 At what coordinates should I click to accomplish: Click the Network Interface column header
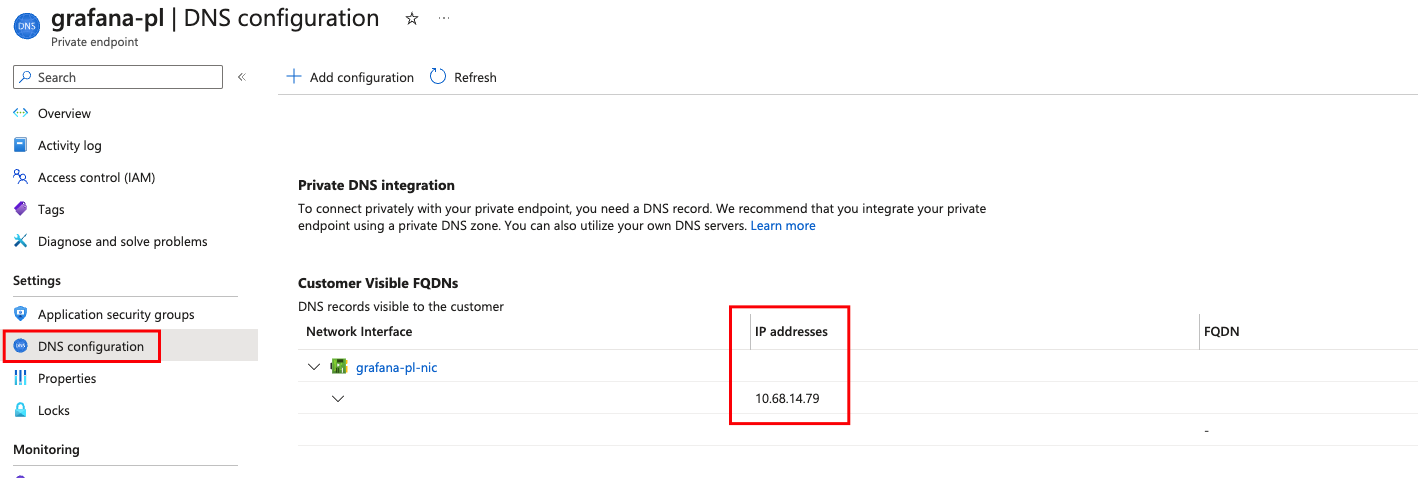pyautogui.click(x=359, y=331)
